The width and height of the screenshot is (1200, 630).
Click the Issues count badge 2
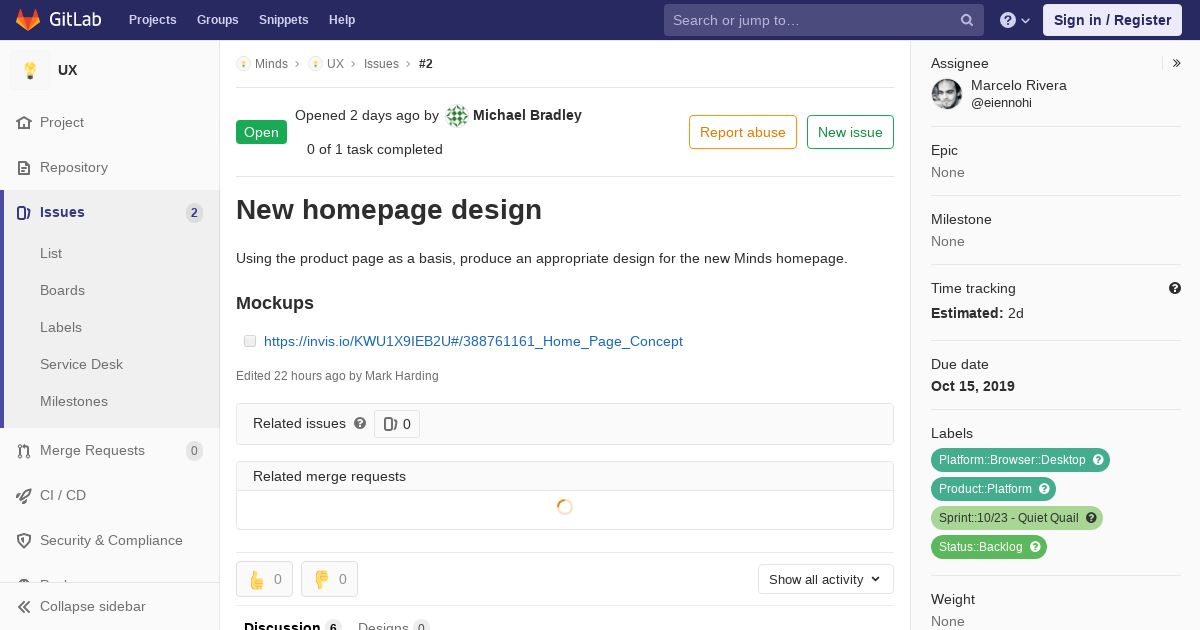[x=194, y=212]
